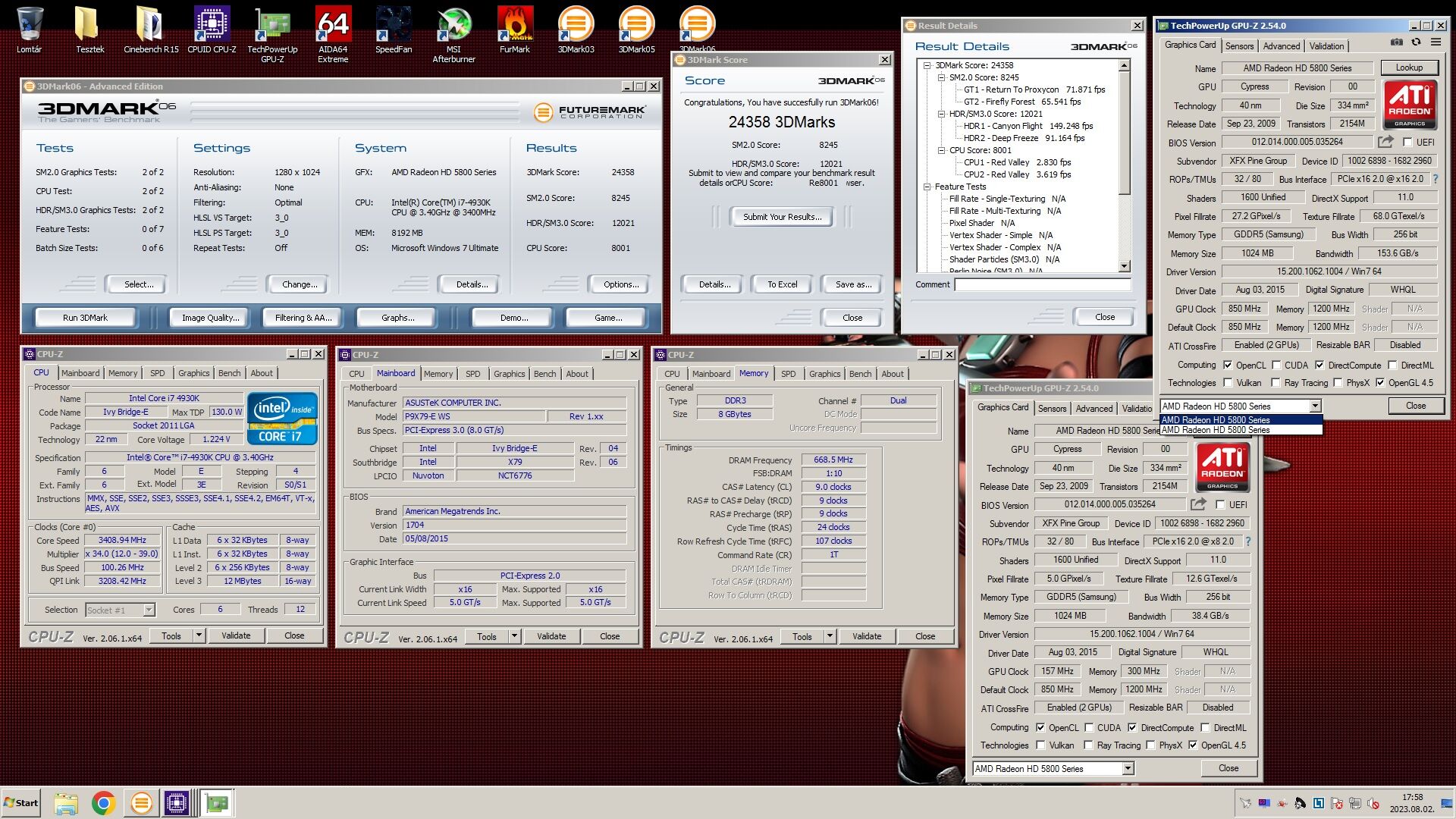Image resolution: width=1456 pixels, height=819 pixels.
Task: Click the Run 3DMark button
Action: [x=85, y=318]
